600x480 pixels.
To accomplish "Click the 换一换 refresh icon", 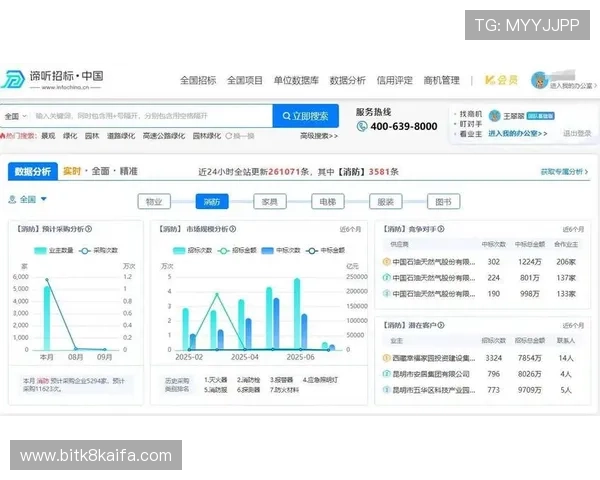I will [x=228, y=136].
